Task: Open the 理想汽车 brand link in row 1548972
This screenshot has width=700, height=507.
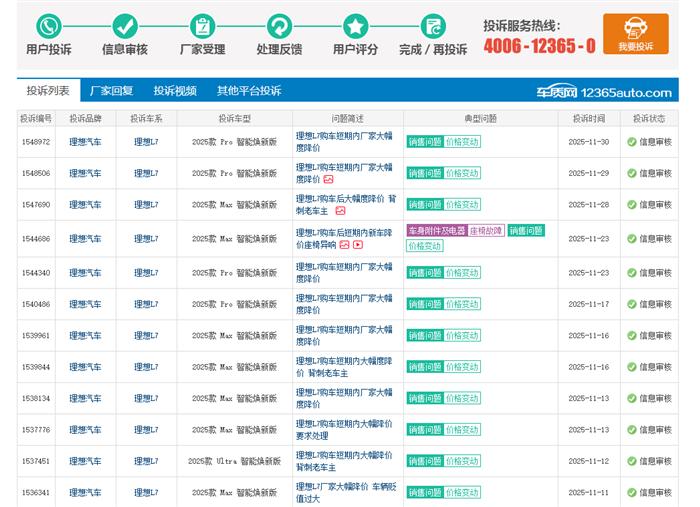Action: pyautogui.click(x=85, y=142)
